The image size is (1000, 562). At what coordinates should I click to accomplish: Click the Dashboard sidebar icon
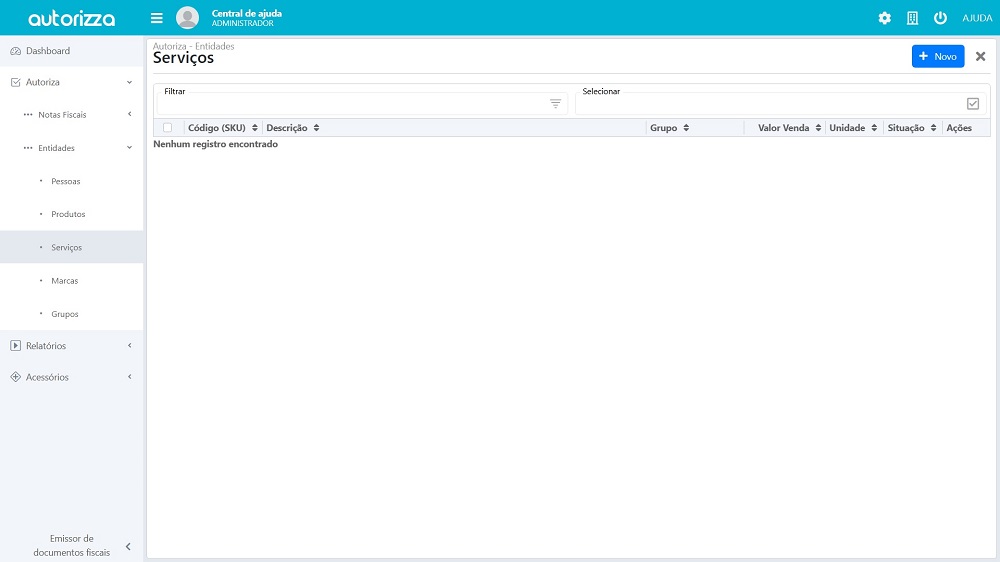(15, 51)
